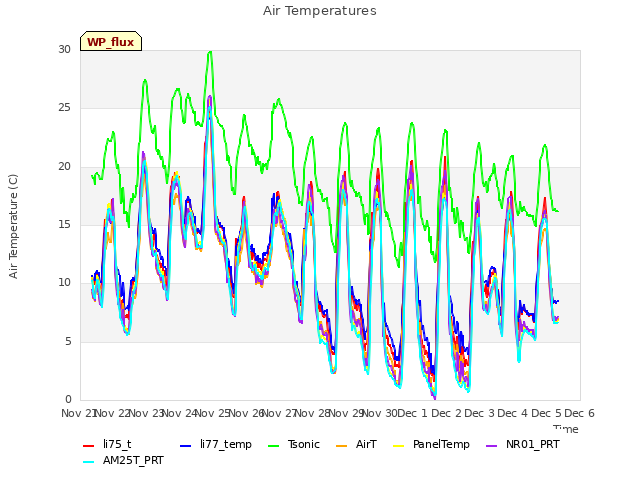The image size is (640, 480).
Task: Click the WP_flux annotation label
Action: (111, 41)
